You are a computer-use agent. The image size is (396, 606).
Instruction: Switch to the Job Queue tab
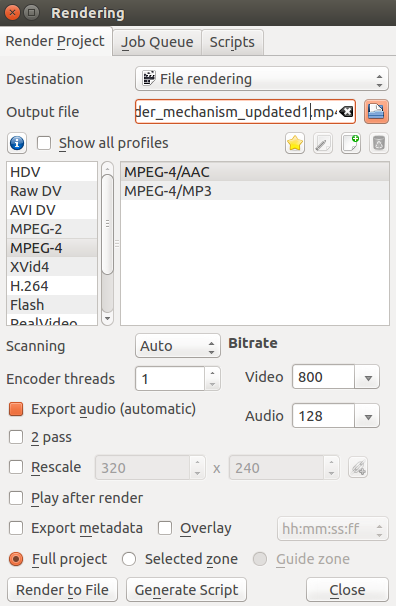click(x=157, y=42)
